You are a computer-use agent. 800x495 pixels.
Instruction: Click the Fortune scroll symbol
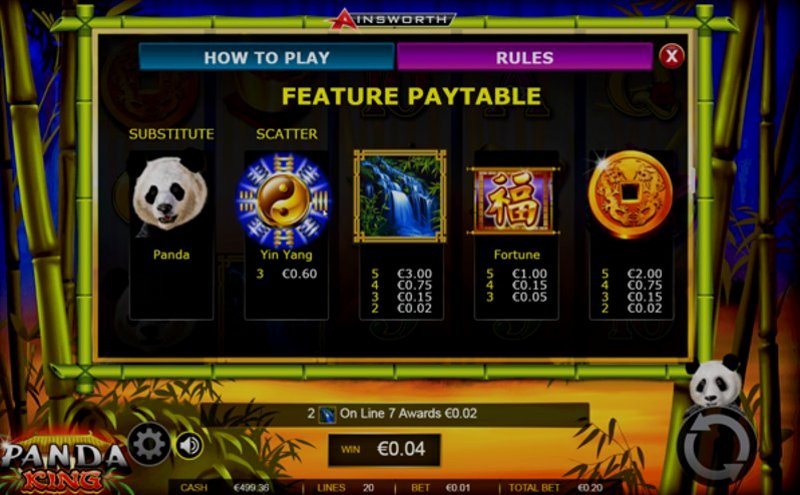coord(514,201)
